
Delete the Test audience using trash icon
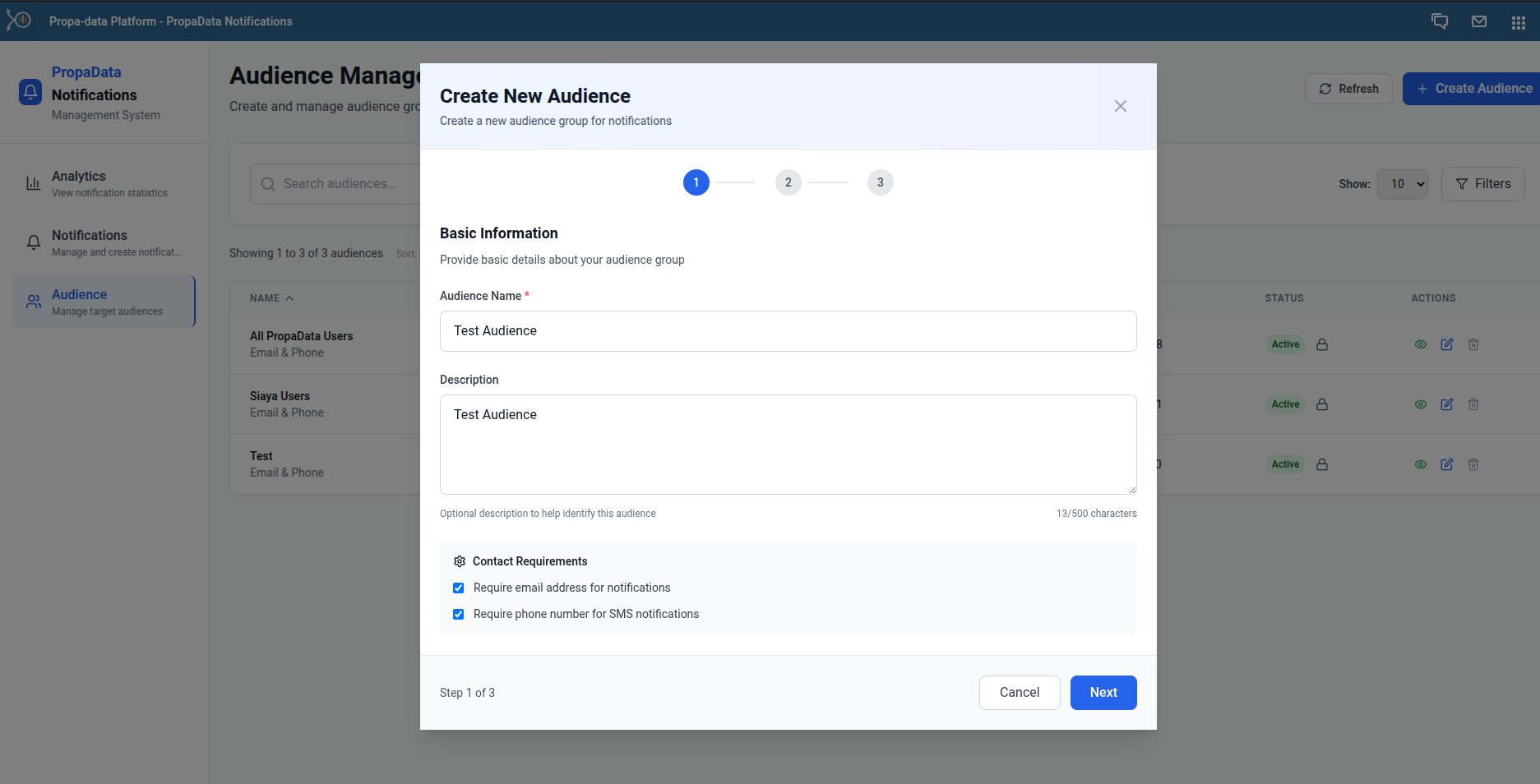pos(1473,464)
